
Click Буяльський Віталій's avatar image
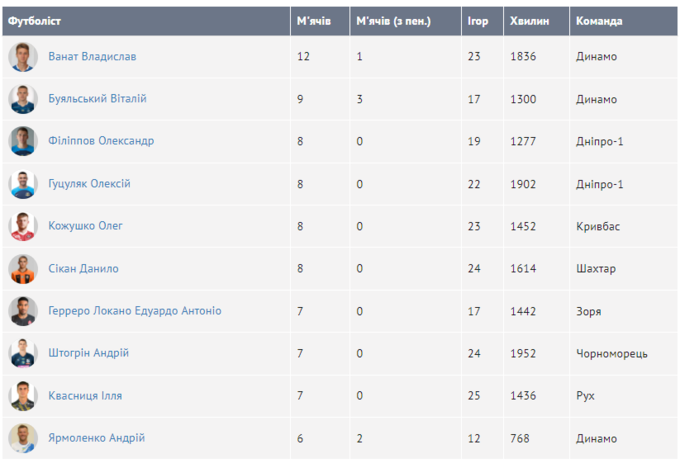[x=23, y=99]
